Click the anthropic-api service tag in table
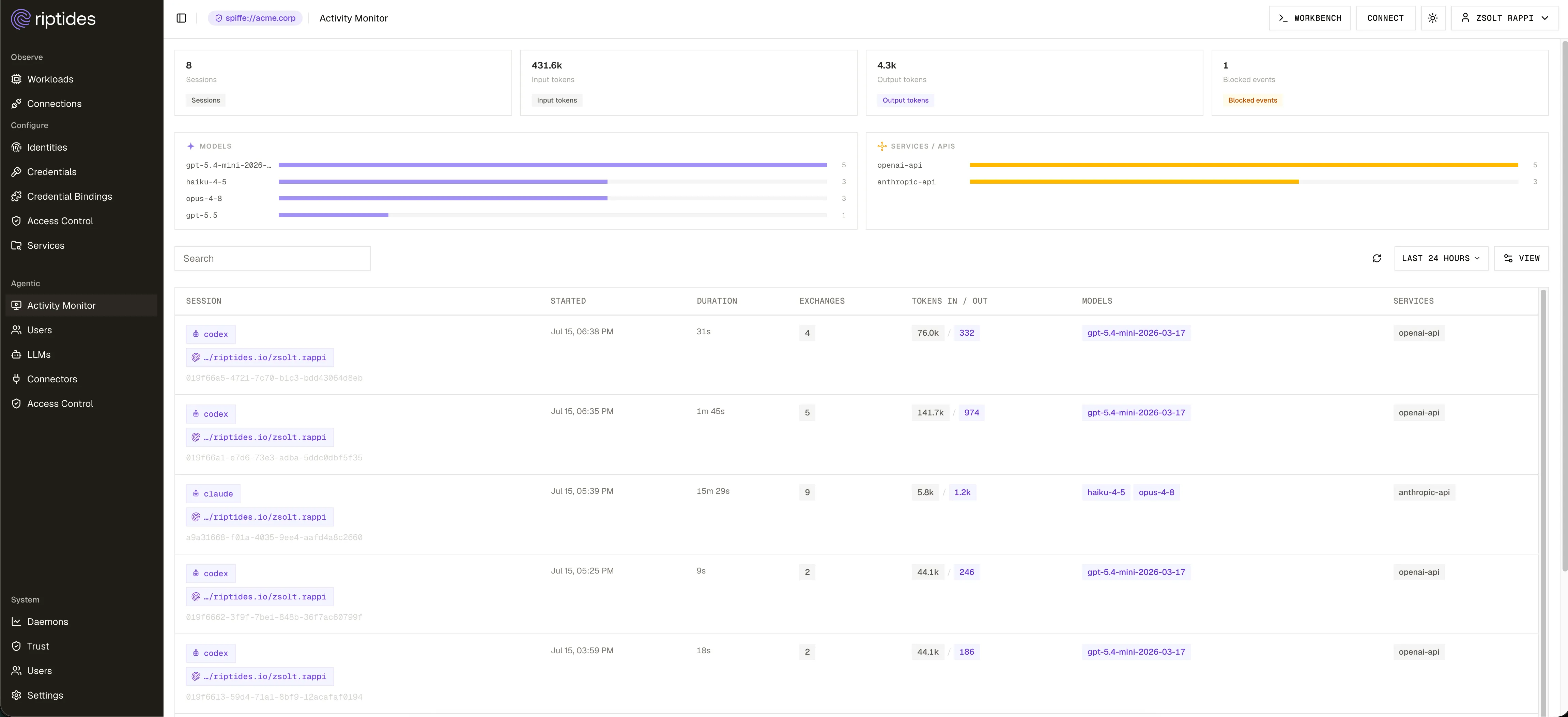The image size is (1568, 717). pyautogui.click(x=1424, y=492)
